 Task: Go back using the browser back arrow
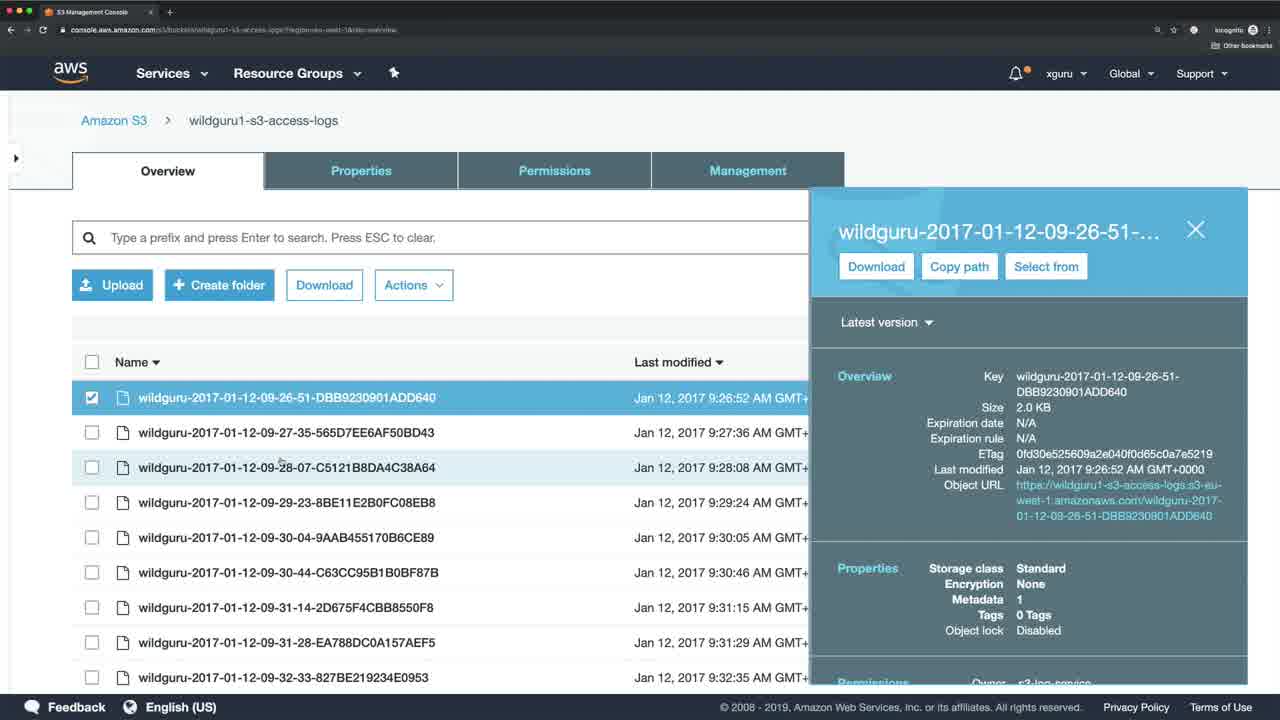pos(11,30)
